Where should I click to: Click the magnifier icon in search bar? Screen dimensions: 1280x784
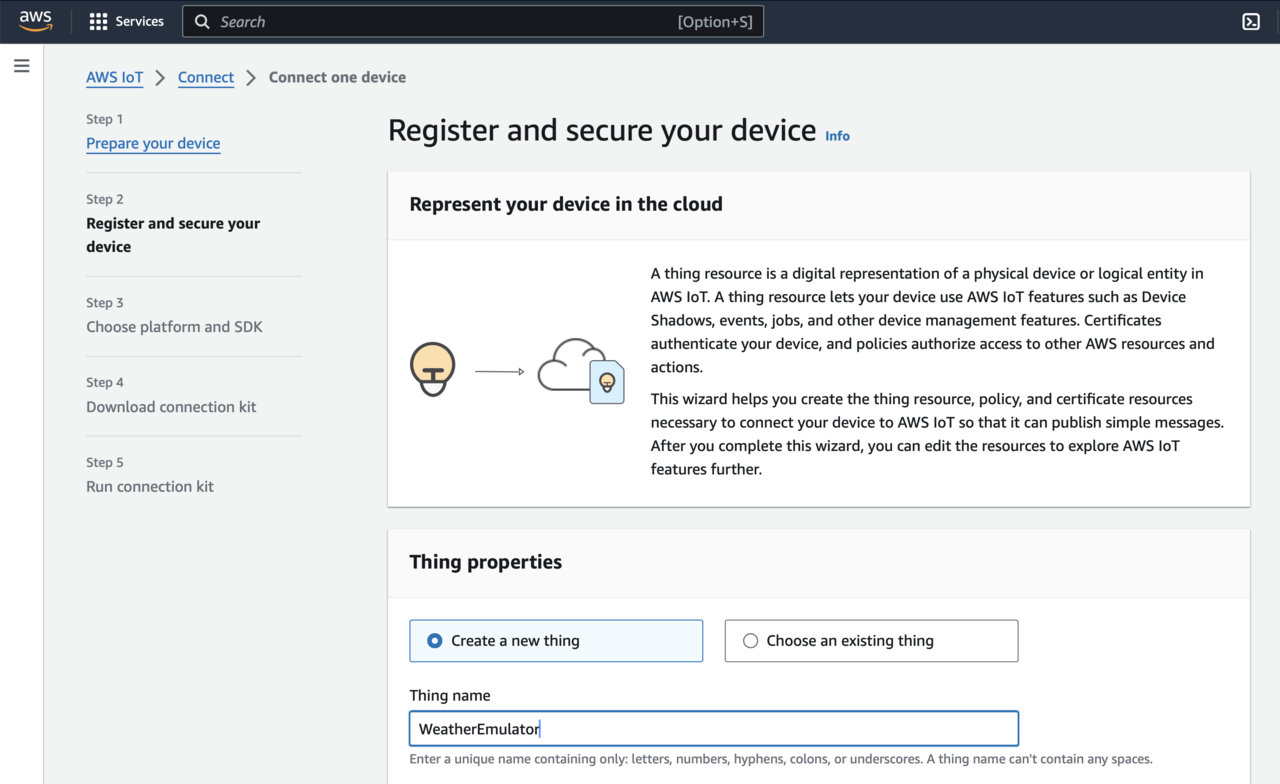click(202, 22)
